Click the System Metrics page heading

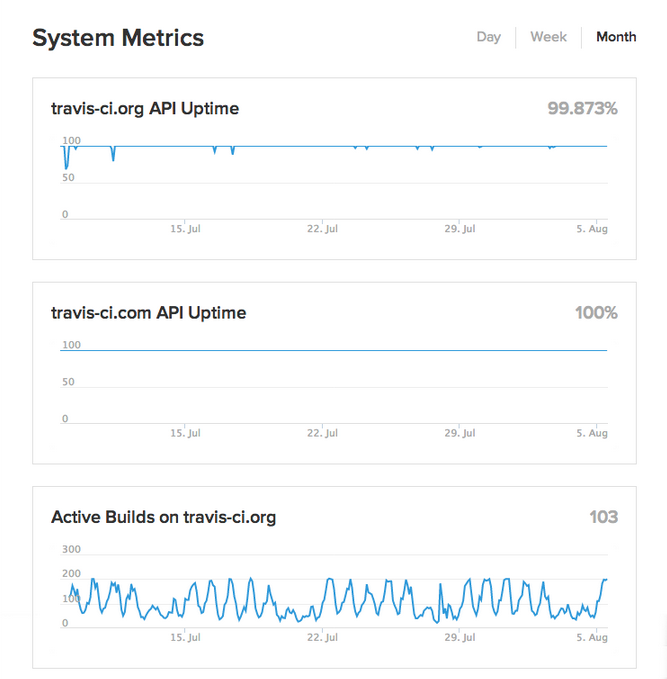(x=118, y=38)
